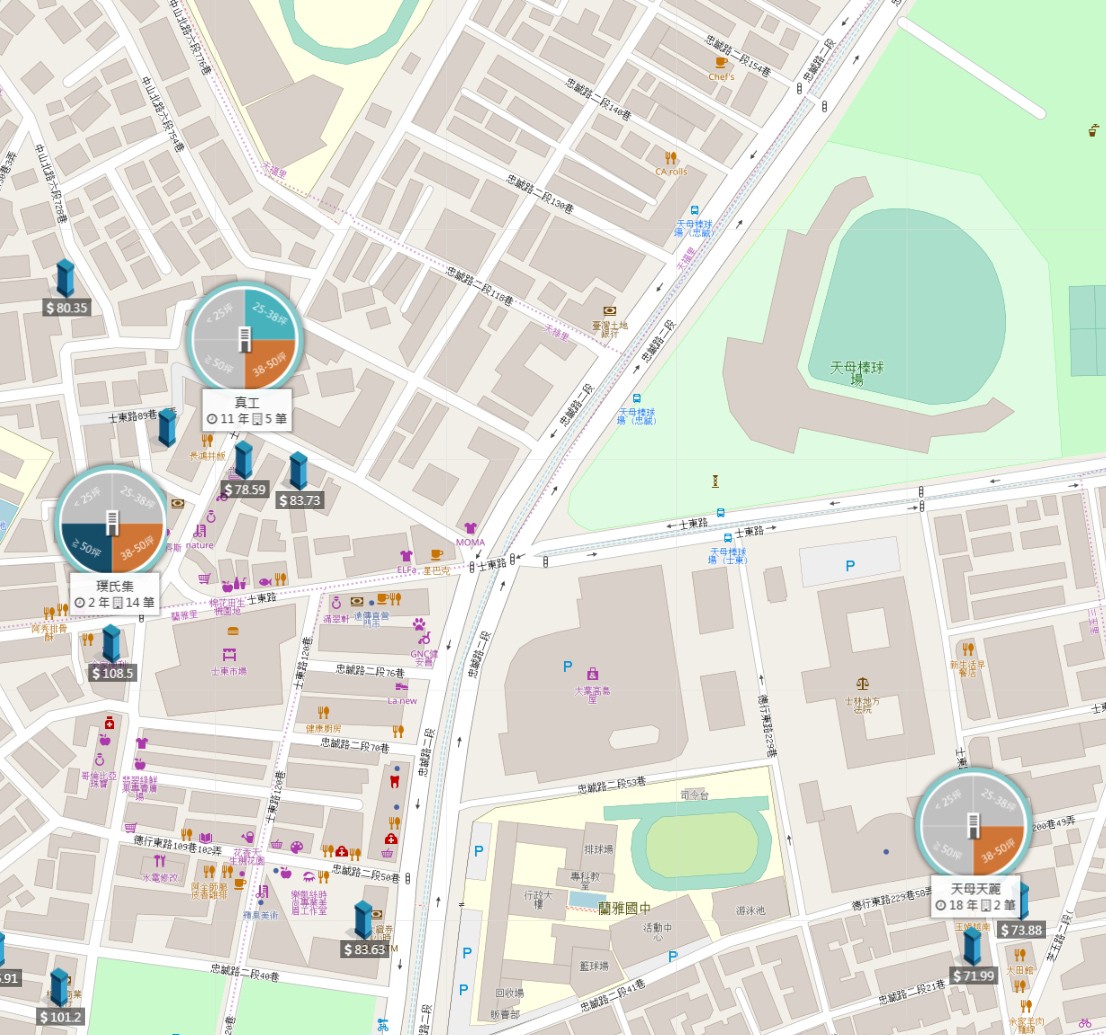Select the $73.88 price label
Viewport: 1106px width, 1035px height.
1021,930
